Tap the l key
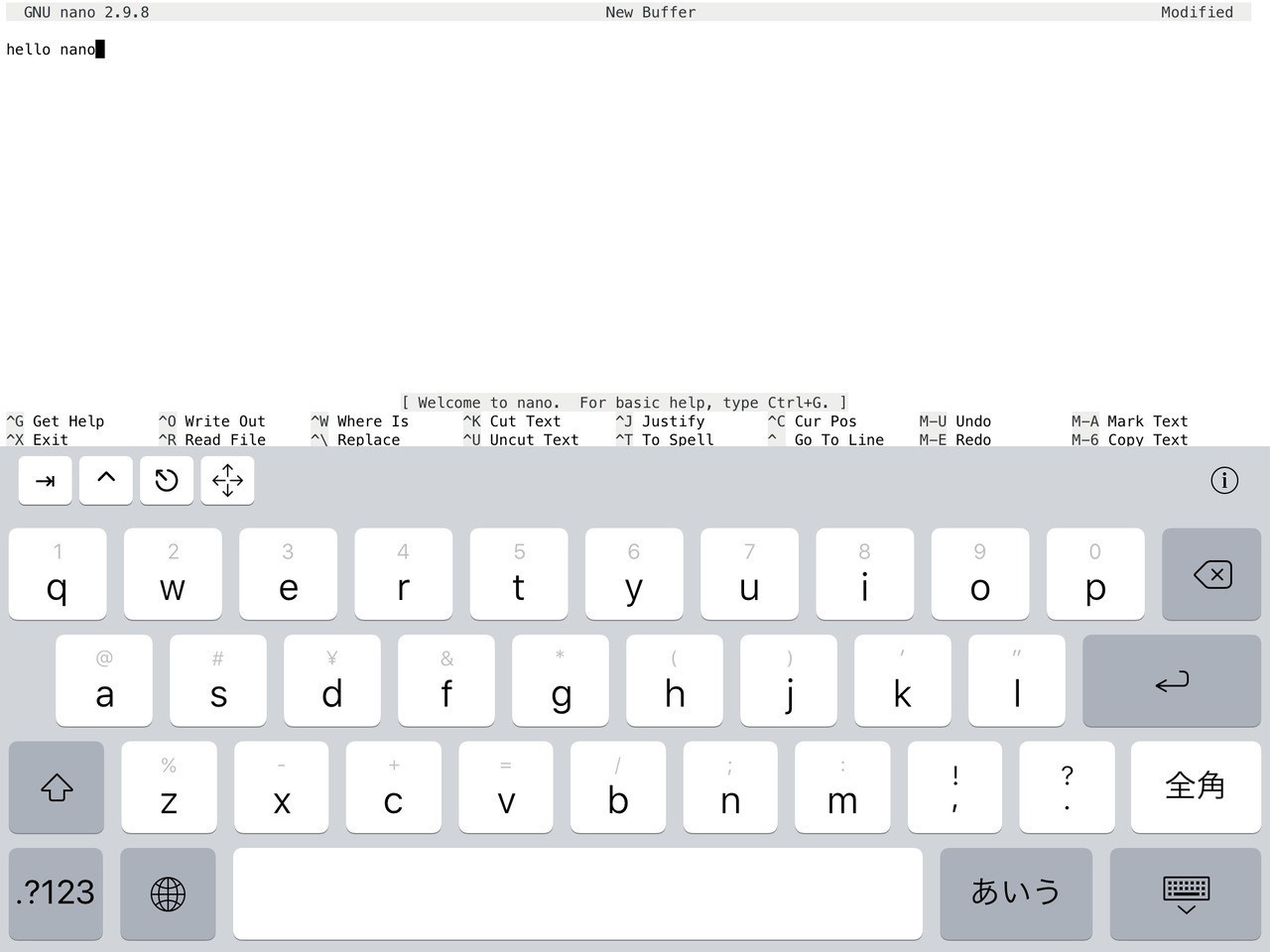The height and width of the screenshot is (952, 1270). tap(1017, 681)
